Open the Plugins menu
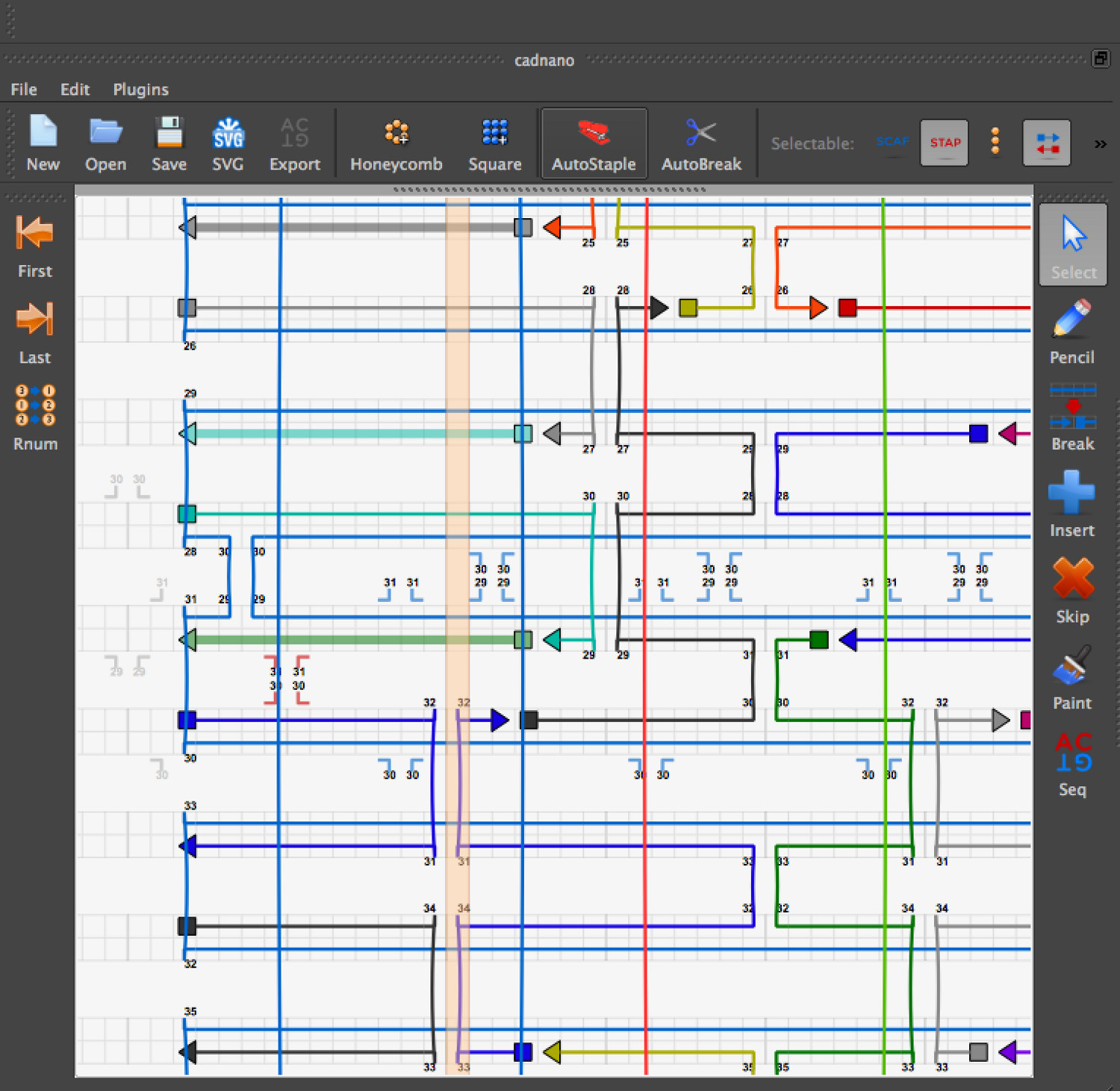This screenshot has width=1120, height=1091. pyautogui.click(x=140, y=90)
